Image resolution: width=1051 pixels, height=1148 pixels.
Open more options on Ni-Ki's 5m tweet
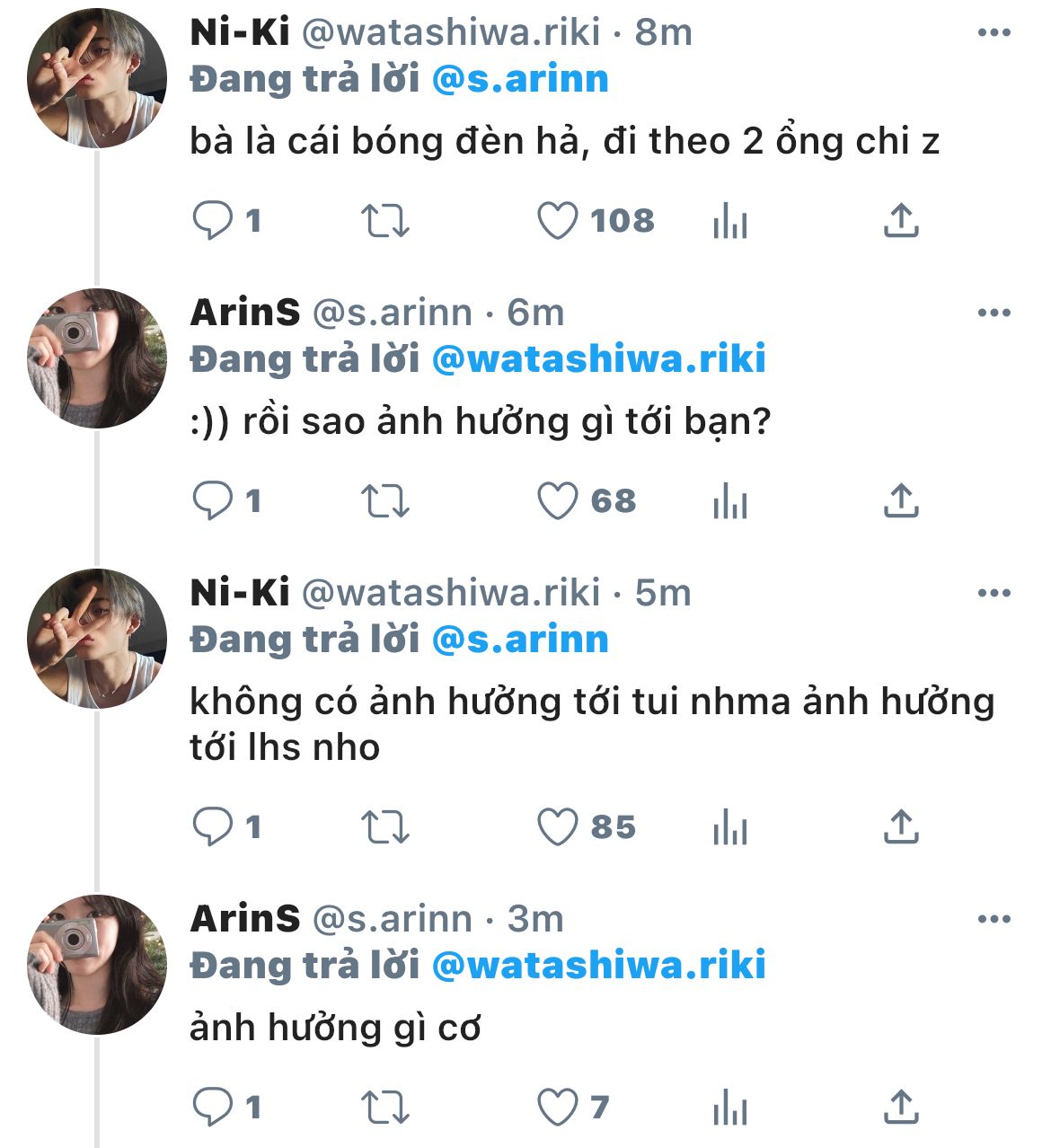pyautogui.click(x=994, y=594)
